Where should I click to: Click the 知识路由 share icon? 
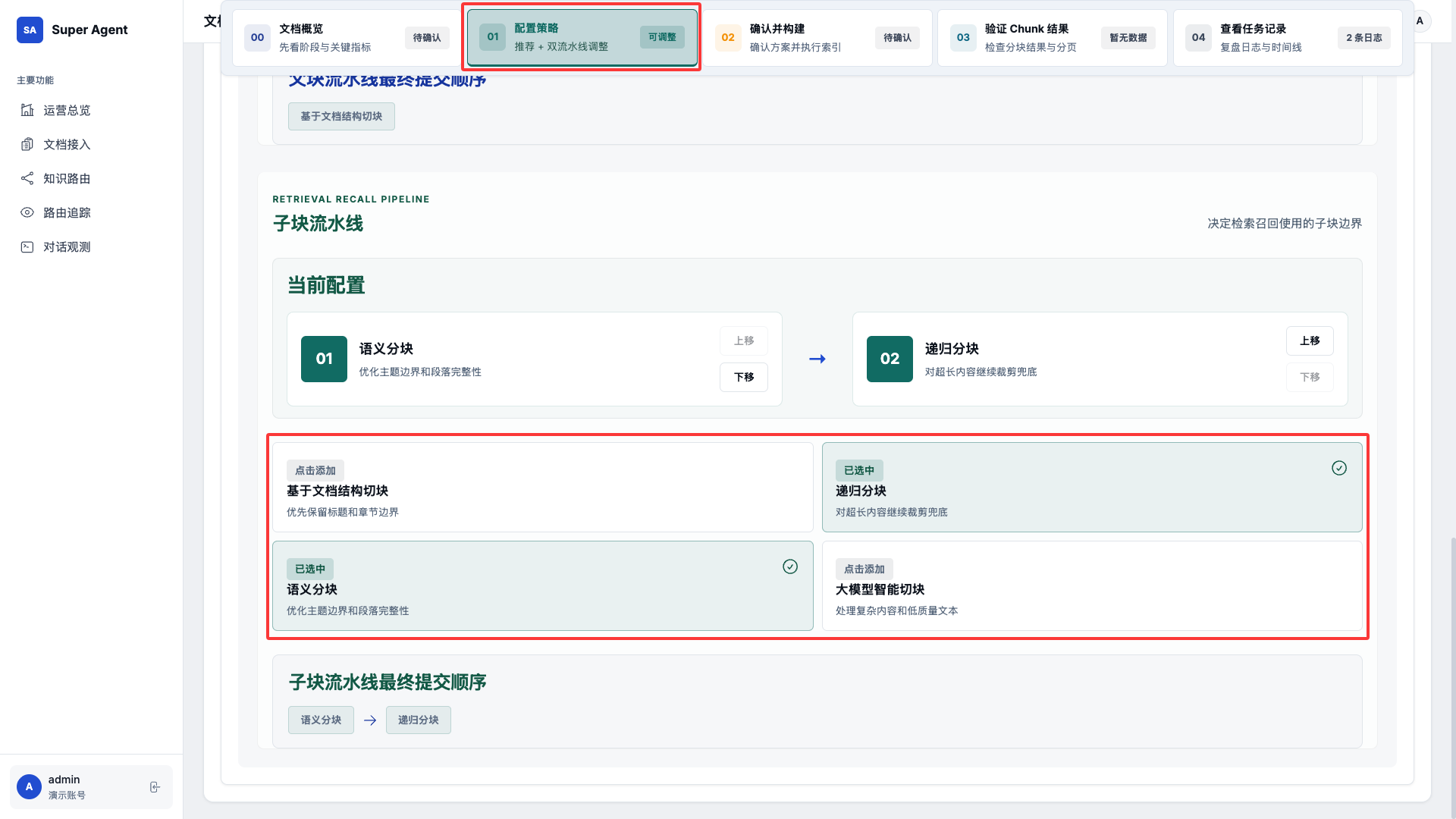click(27, 178)
